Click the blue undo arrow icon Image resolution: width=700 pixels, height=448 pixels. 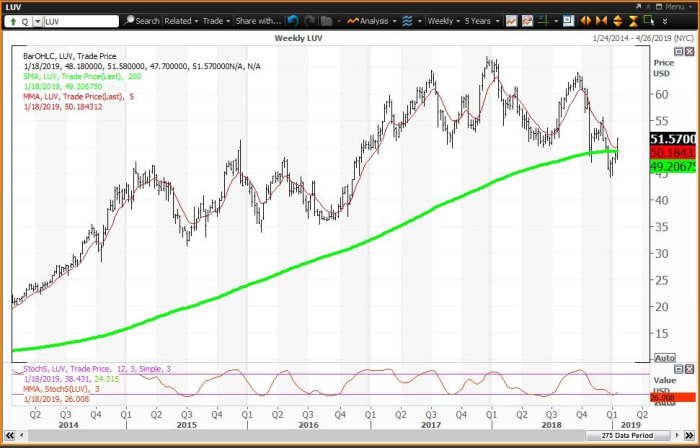(x=292, y=20)
